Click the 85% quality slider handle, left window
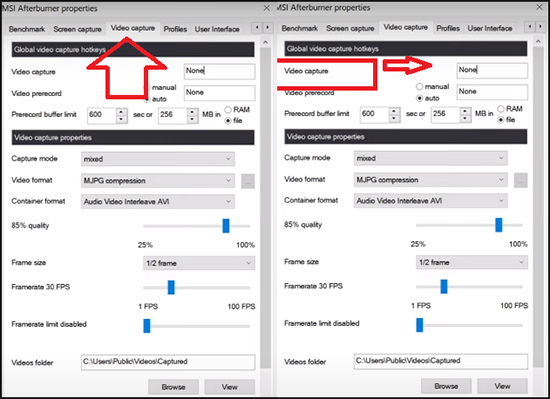This screenshot has height=399, width=550. pyautogui.click(x=226, y=226)
